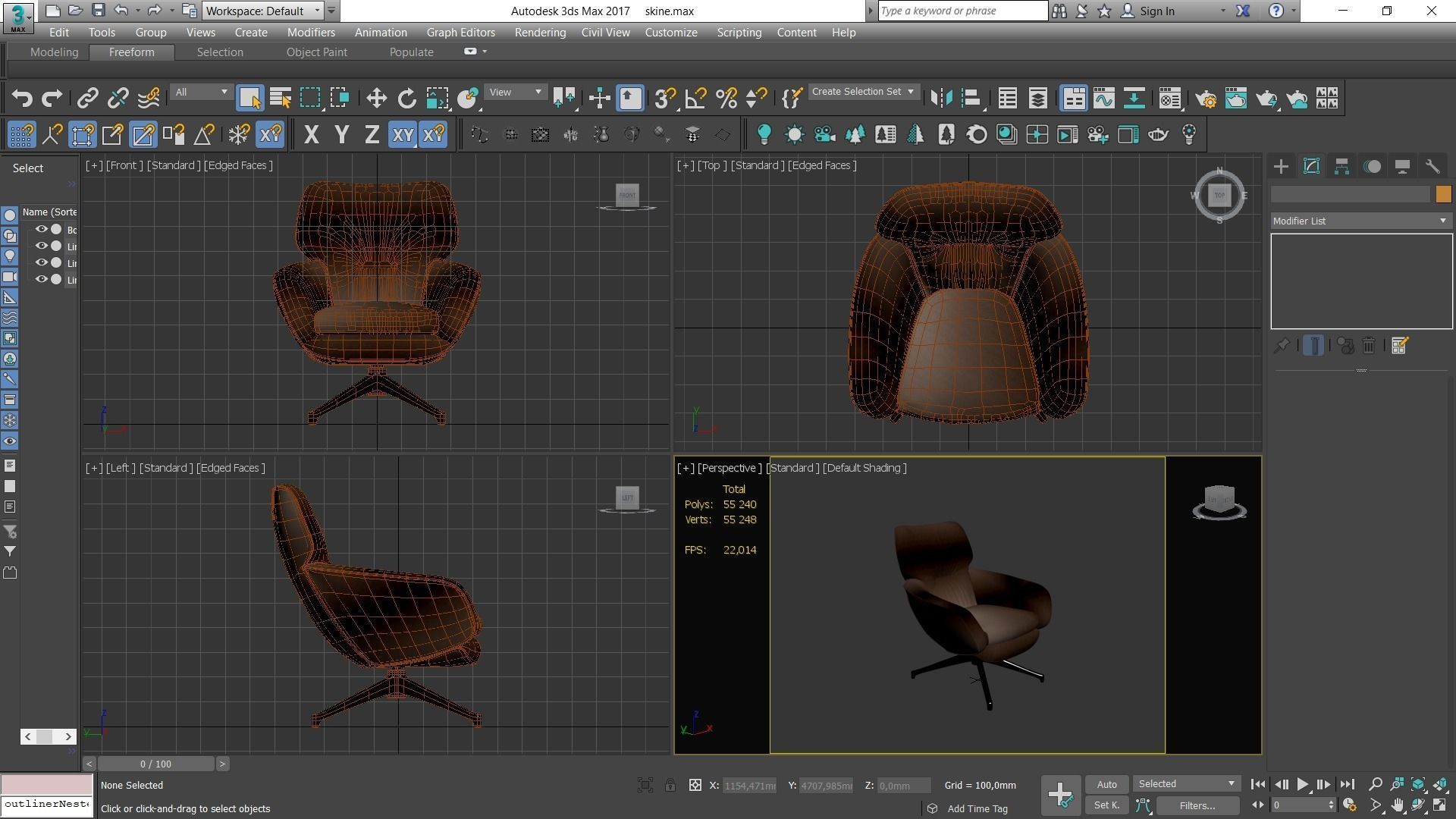
Task: Click the Render Production teapot icon
Action: pyautogui.click(x=1266, y=98)
